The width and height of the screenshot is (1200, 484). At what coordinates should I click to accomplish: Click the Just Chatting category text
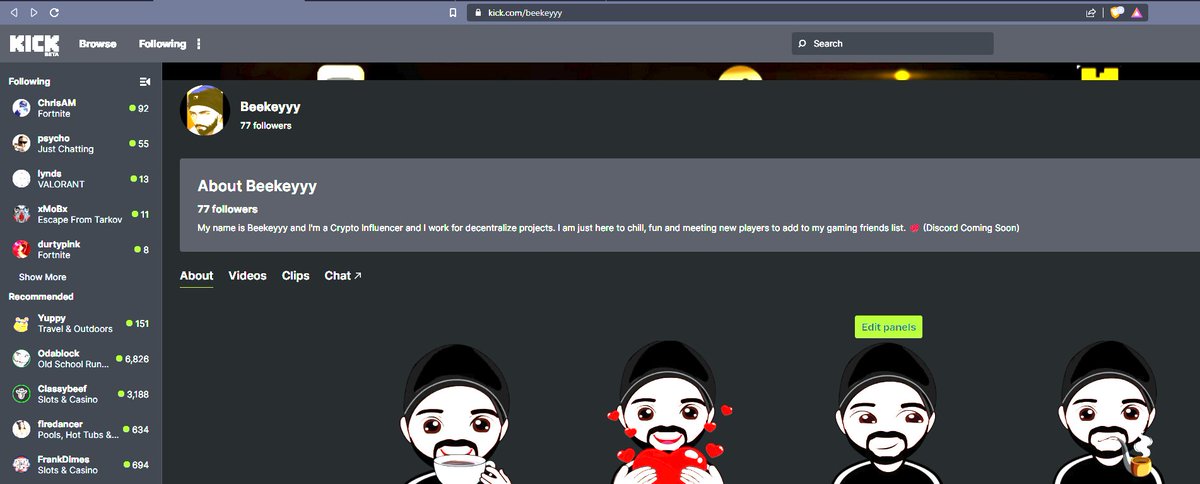click(66, 149)
